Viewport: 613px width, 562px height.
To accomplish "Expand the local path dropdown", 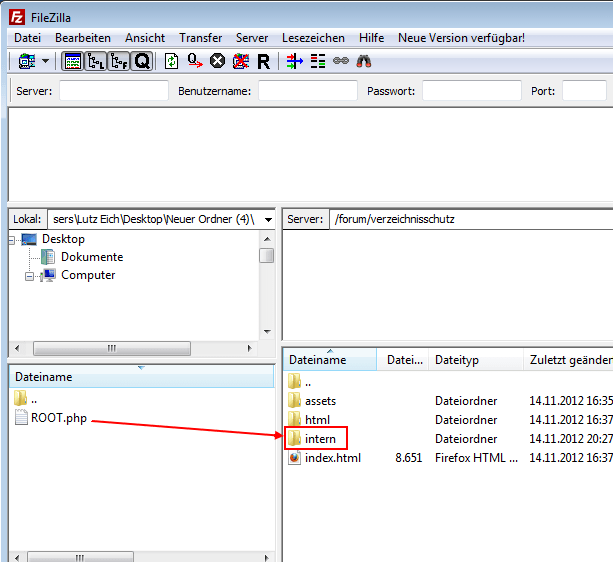I will (265, 219).
